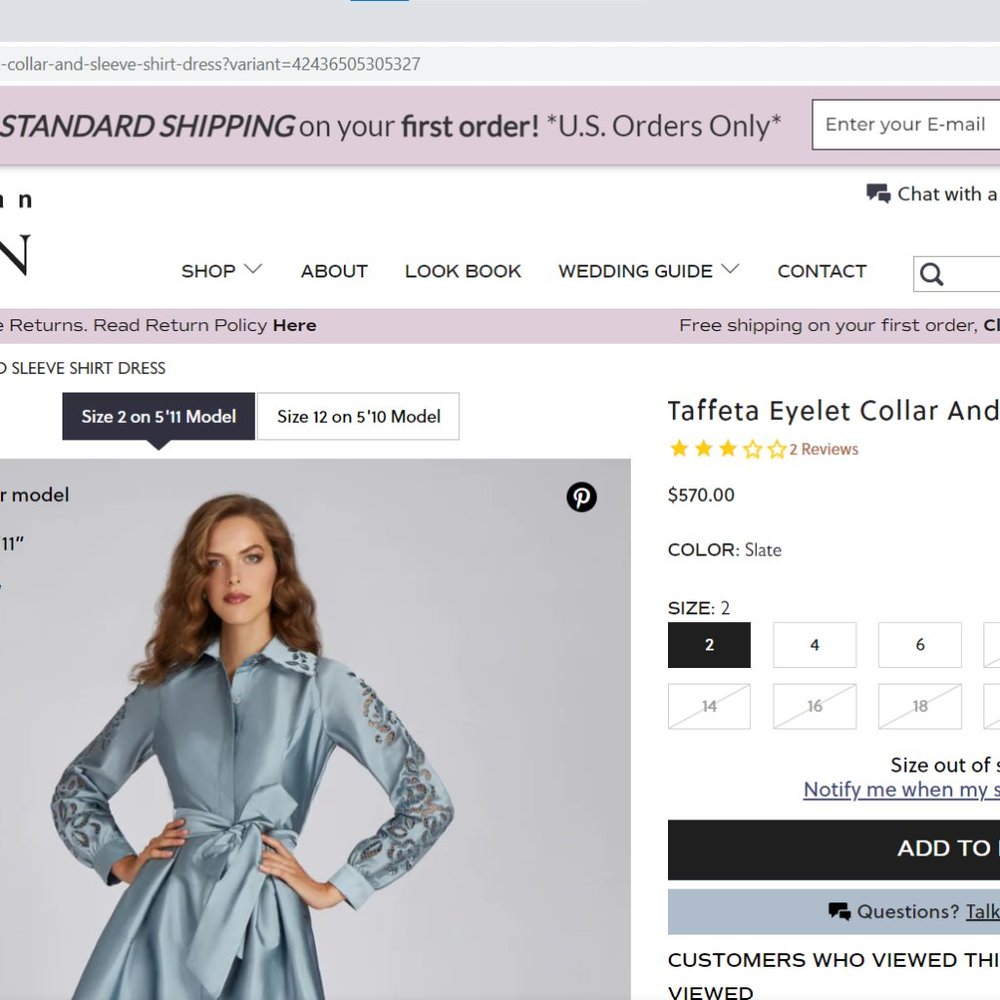Click the Return Policy Here link

(x=295, y=325)
